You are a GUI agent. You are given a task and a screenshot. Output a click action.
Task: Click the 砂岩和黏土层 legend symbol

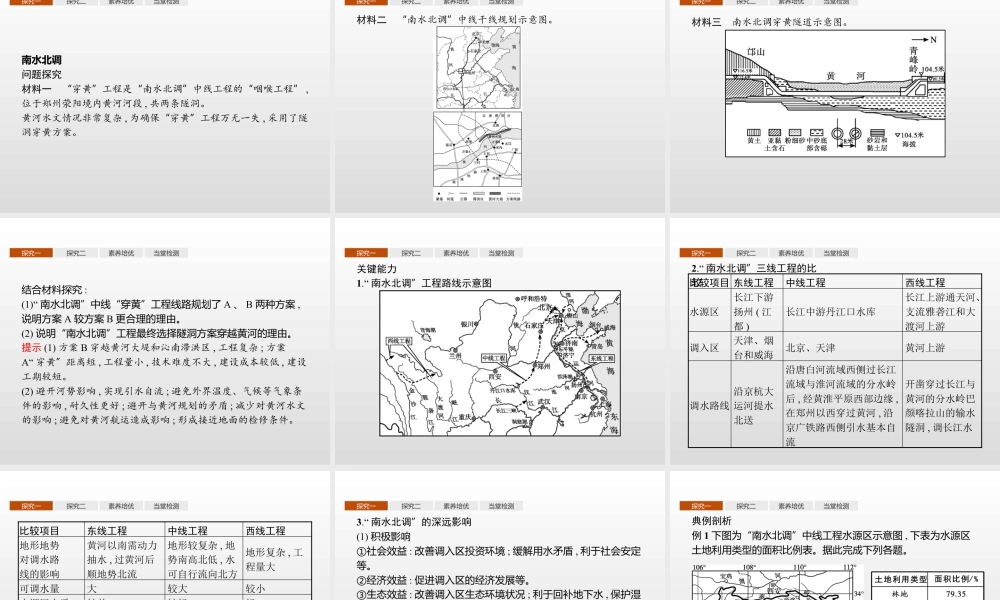(876, 131)
